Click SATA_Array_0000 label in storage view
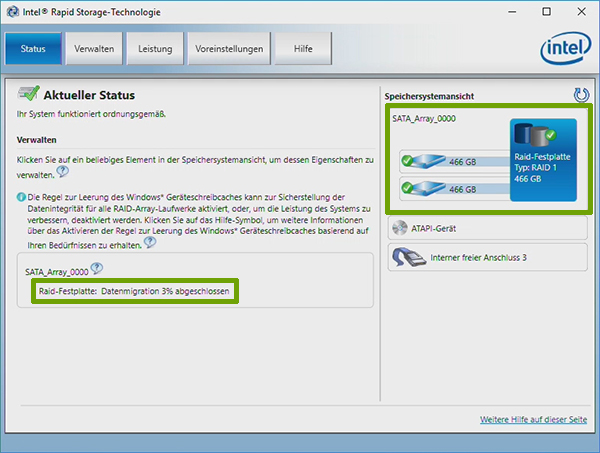This screenshot has height=453, width=600. [424, 119]
